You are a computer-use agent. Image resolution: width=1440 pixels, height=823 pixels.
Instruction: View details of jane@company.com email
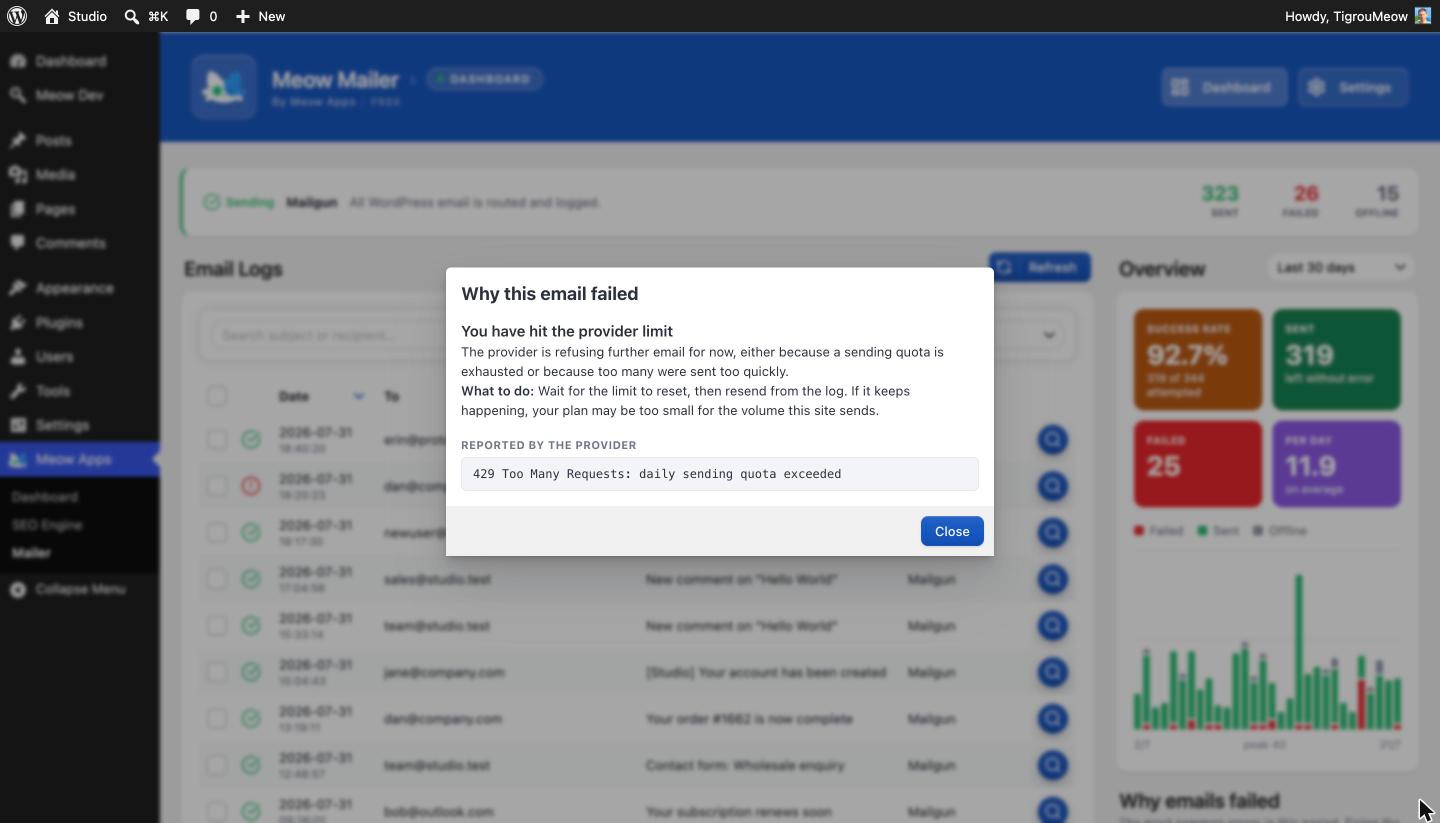pos(1052,672)
